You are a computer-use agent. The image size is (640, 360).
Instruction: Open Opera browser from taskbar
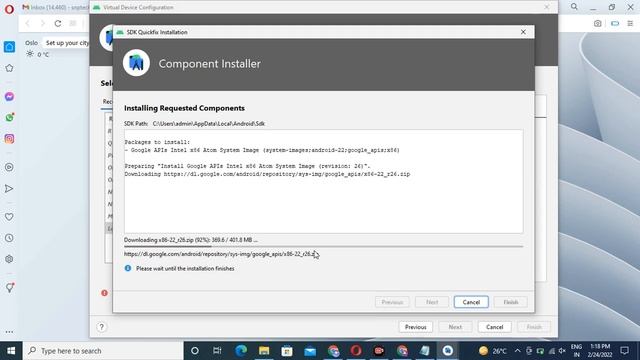(x=356, y=351)
